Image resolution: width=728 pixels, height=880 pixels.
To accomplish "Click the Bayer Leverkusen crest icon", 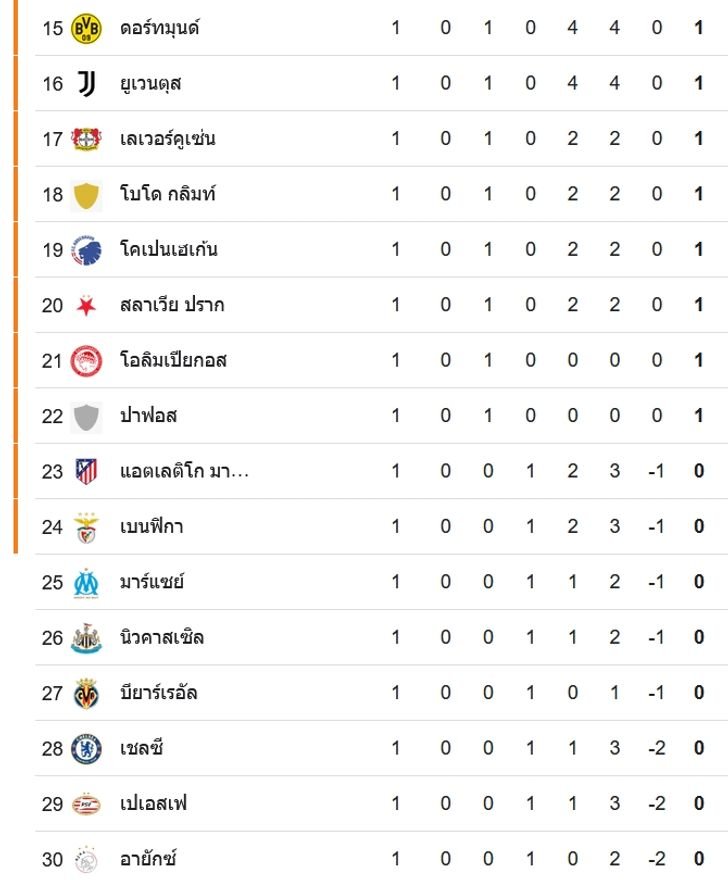I will click(x=87, y=139).
